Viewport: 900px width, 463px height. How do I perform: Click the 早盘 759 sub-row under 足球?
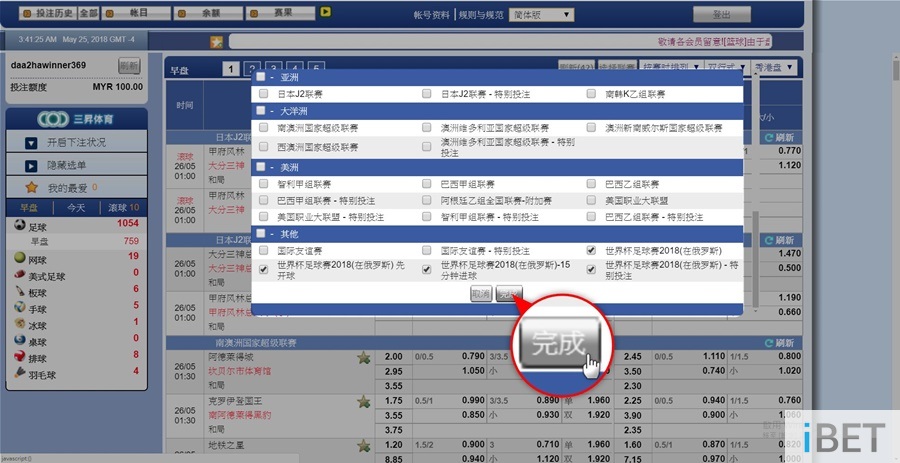click(76, 242)
